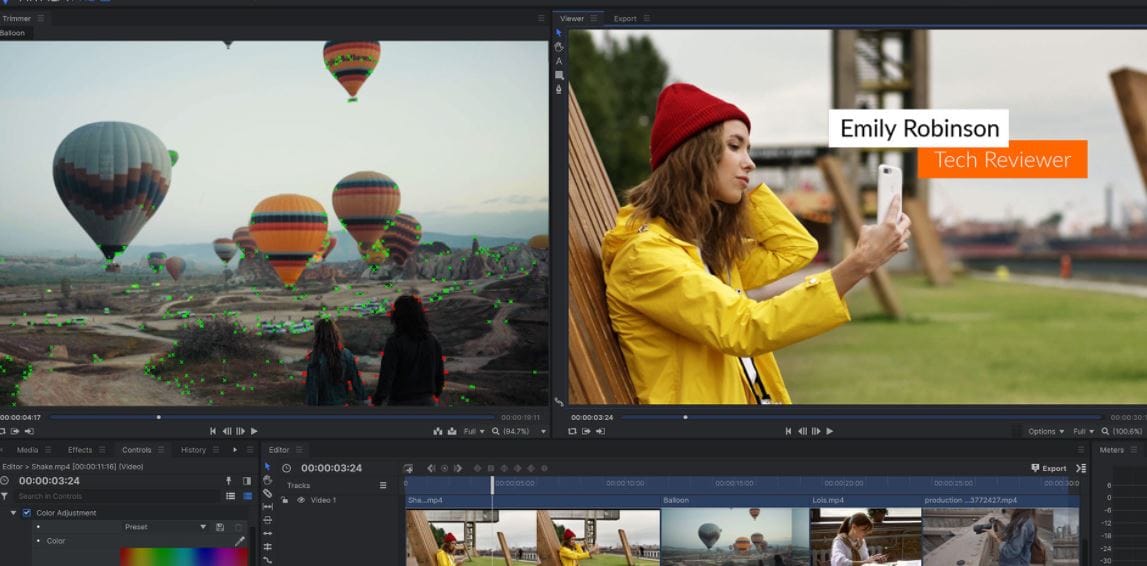This screenshot has height=566, width=1147.
Task: Select the Hand tool in Viewer toolbar
Action: click(559, 47)
